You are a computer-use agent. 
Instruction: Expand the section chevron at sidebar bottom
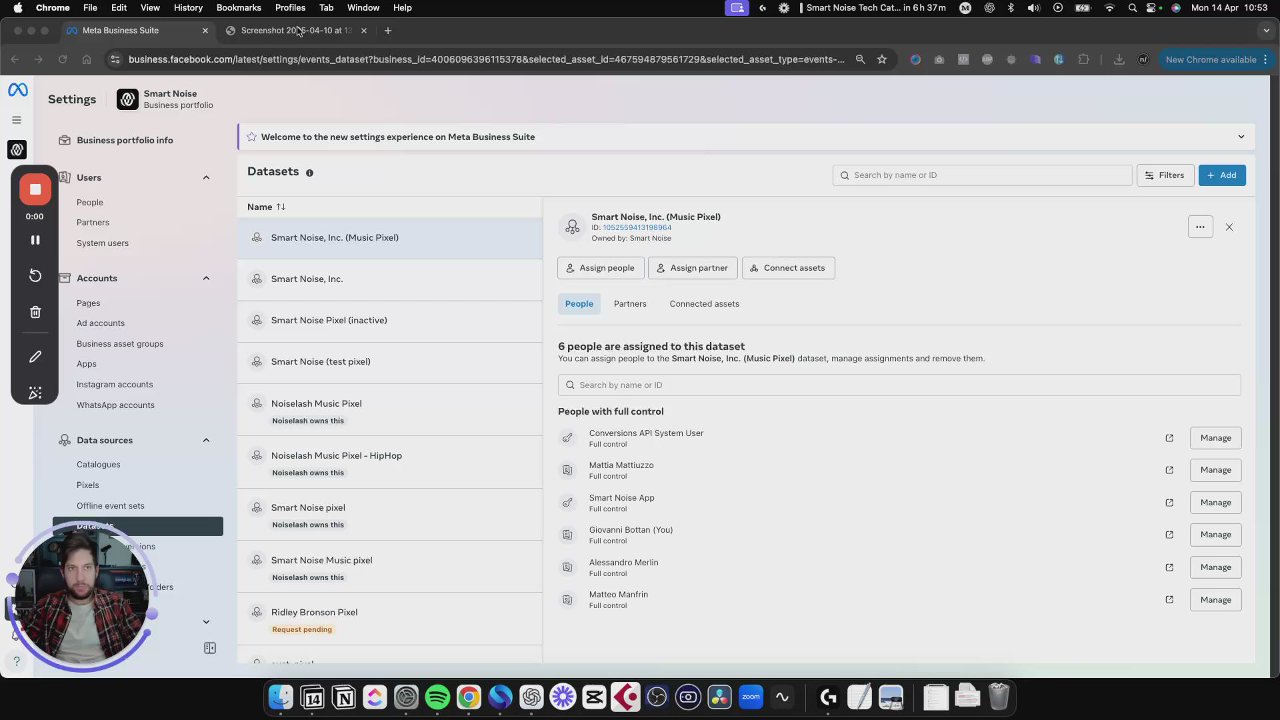pos(206,622)
